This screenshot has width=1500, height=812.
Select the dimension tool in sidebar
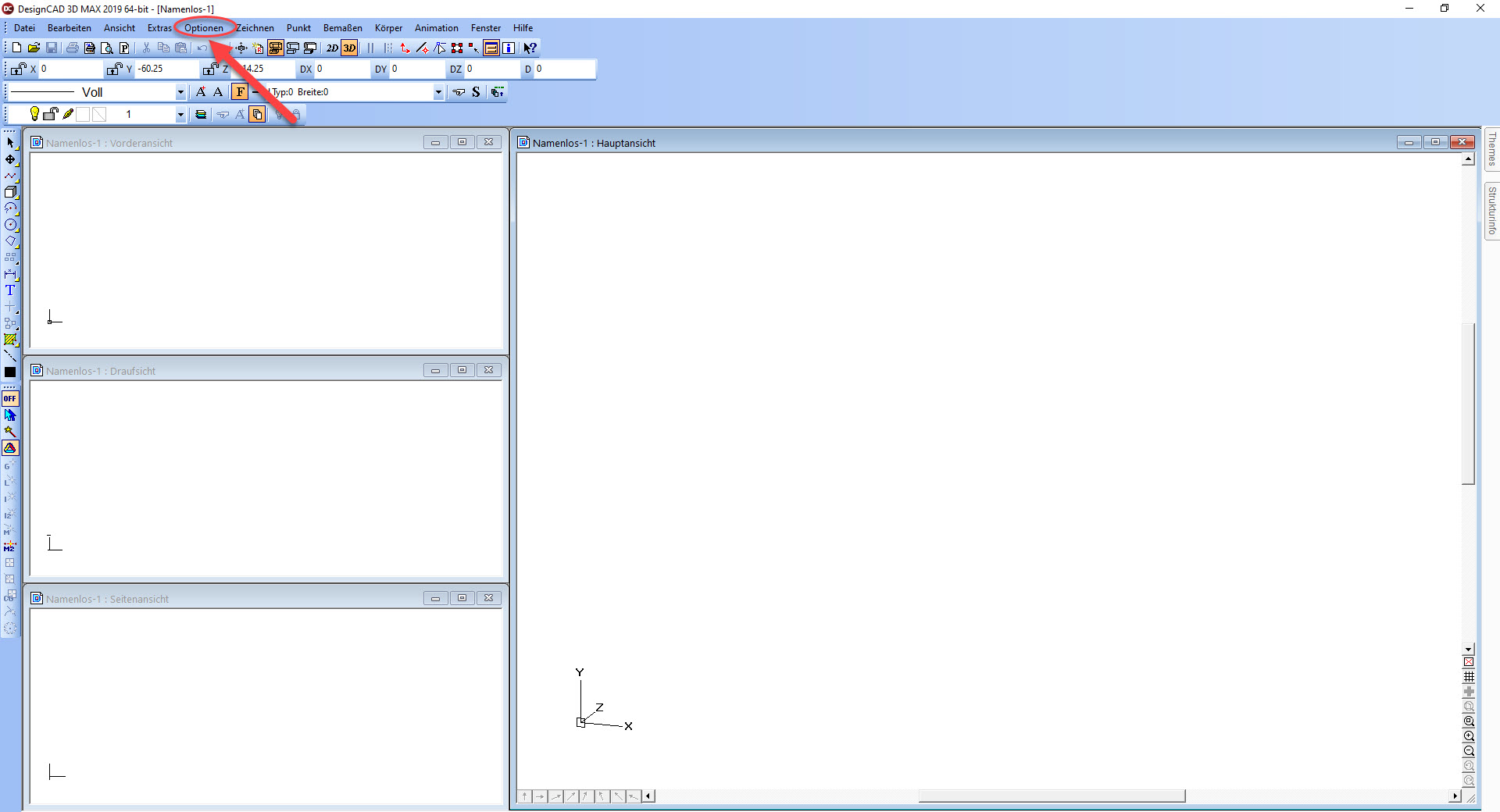pos(10,274)
